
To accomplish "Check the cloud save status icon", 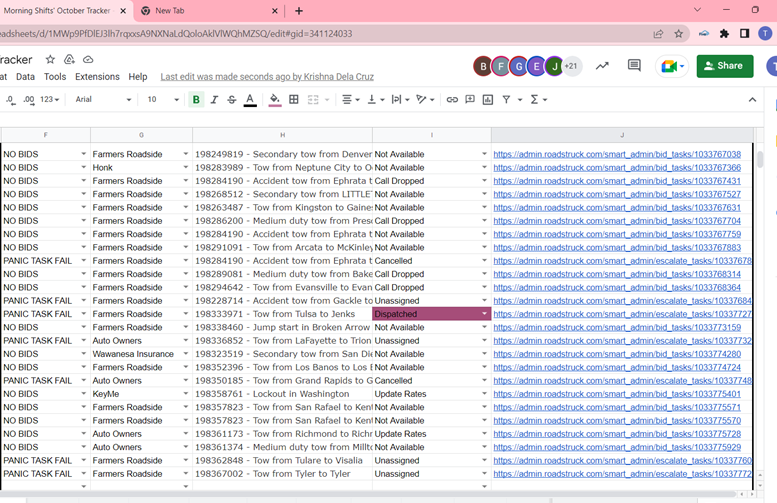I will point(88,59).
